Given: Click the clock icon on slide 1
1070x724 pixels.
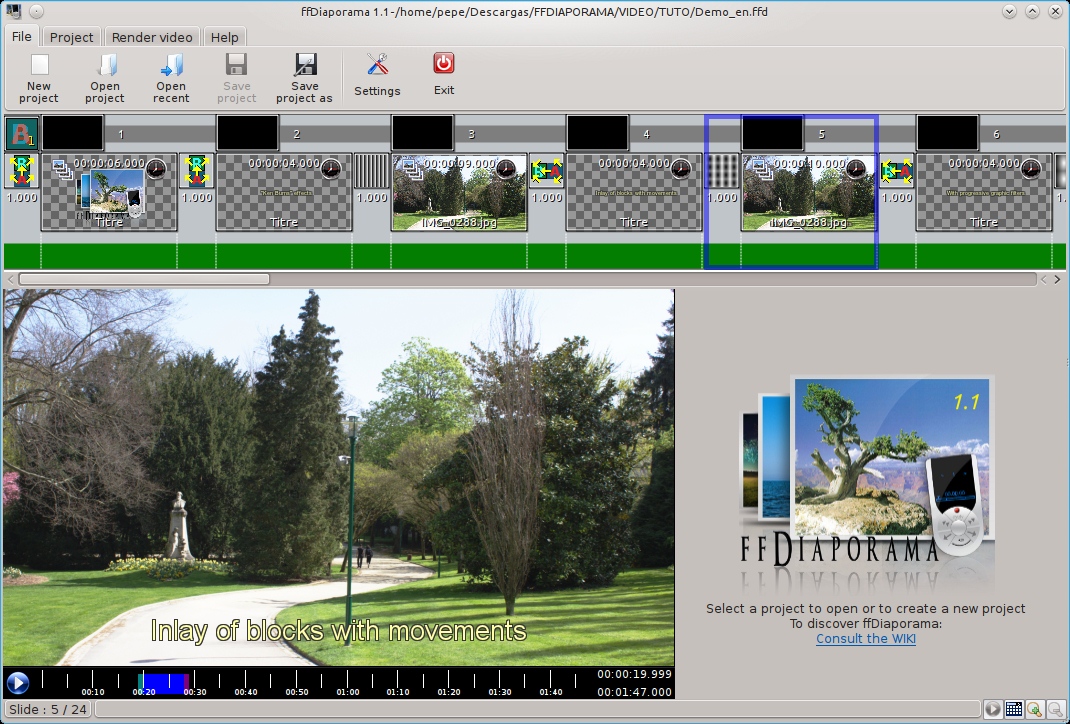Looking at the screenshot, I should point(156,168).
